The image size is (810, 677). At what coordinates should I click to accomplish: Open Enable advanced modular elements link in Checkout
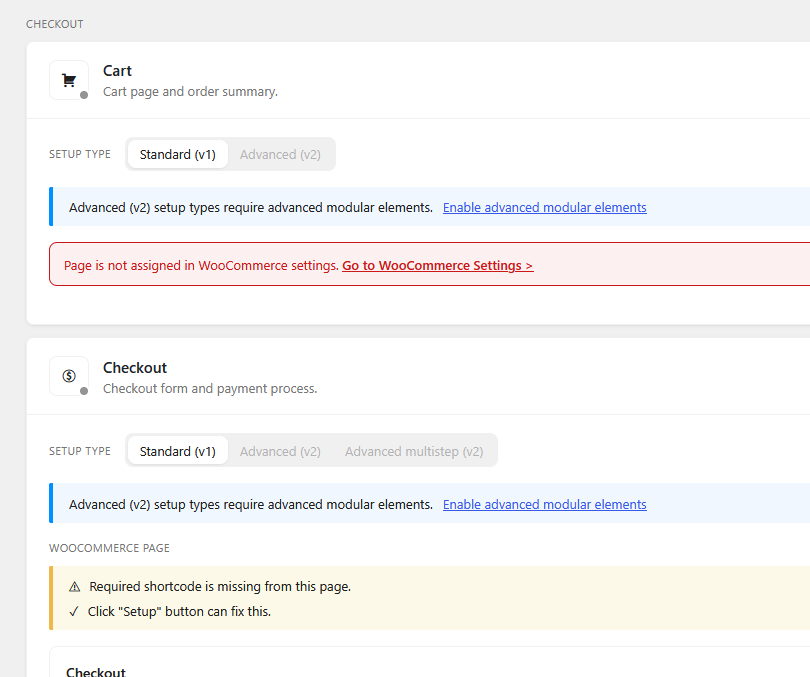[x=544, y=505]
